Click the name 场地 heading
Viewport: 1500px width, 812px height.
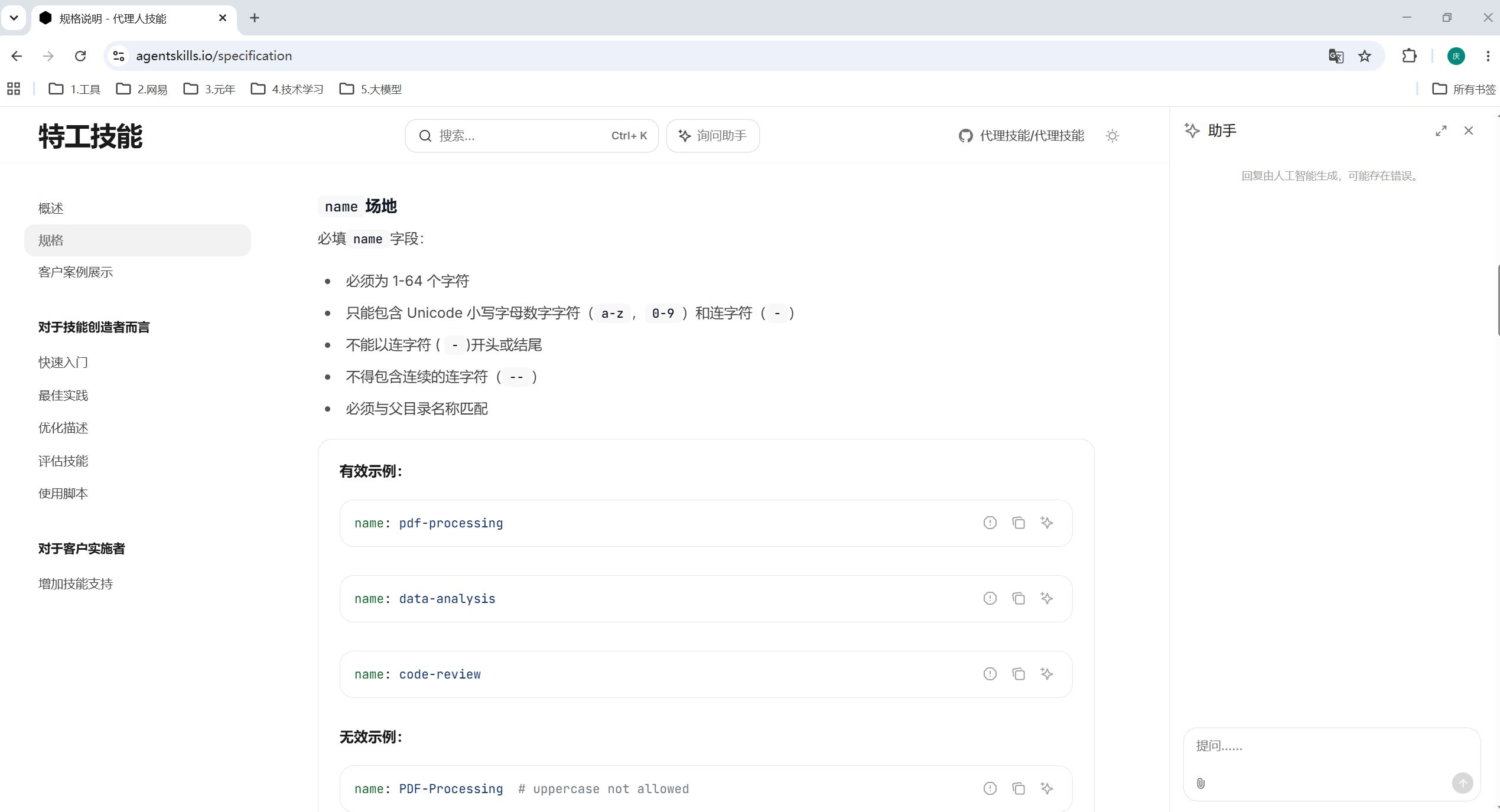pyautogui.click(x=357, y=206)
